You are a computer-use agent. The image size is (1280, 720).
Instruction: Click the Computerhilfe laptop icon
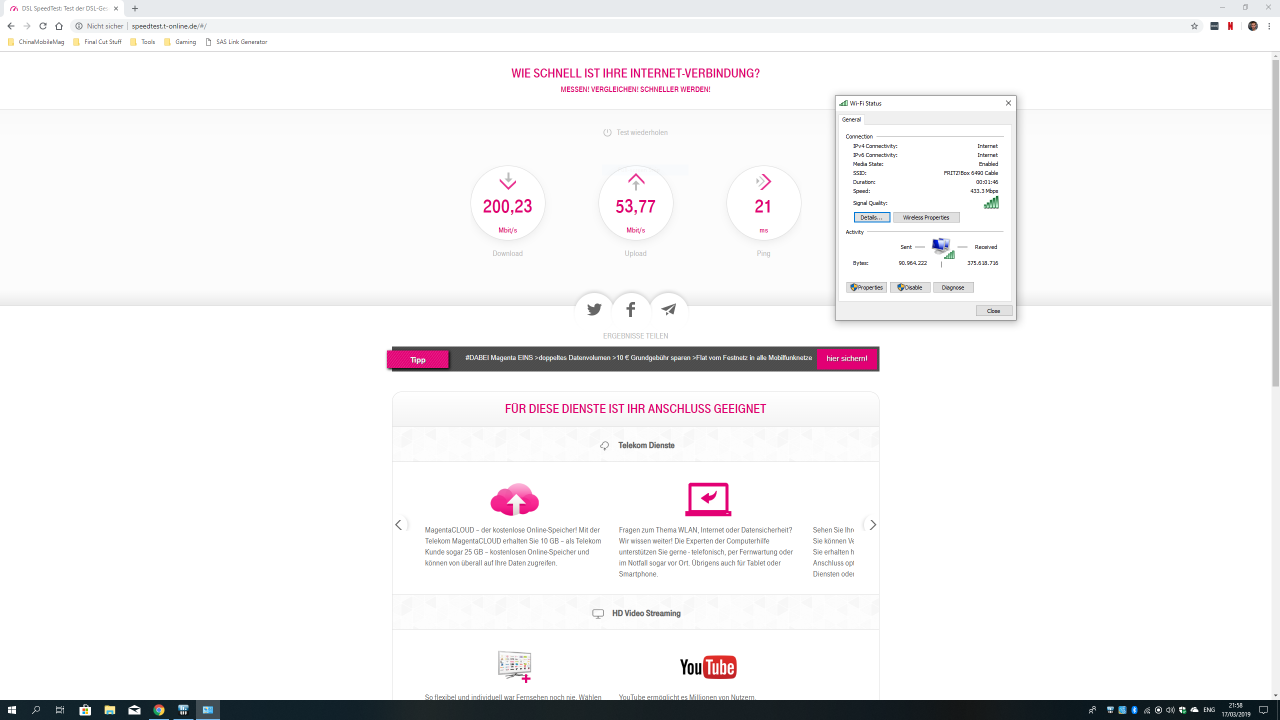[708, 499]
